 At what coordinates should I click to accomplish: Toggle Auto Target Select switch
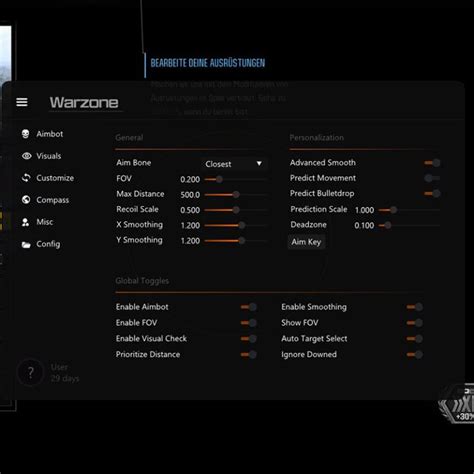pos(415,339)
